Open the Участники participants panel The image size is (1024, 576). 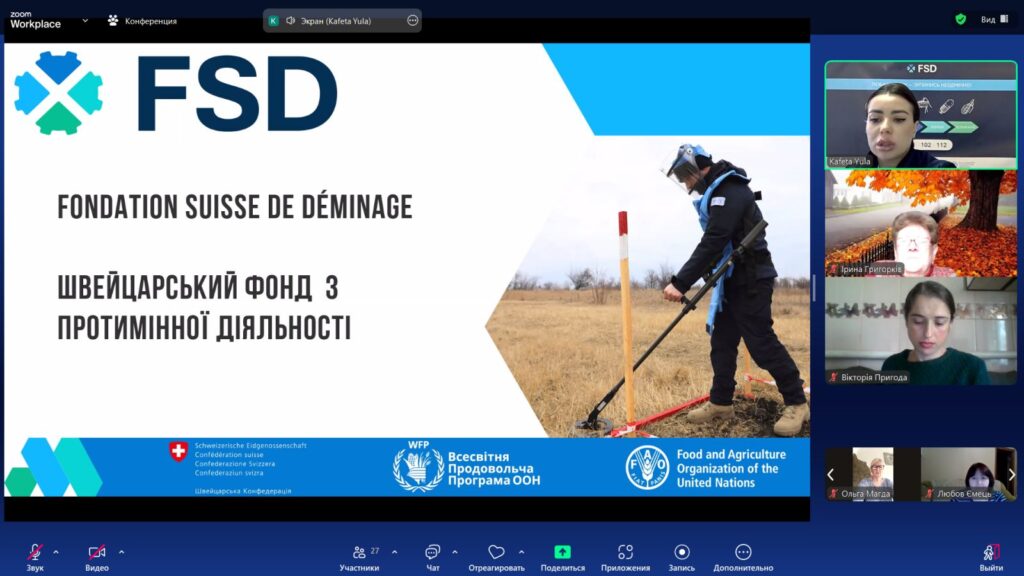pyautogui.click(x=359, y=552)
